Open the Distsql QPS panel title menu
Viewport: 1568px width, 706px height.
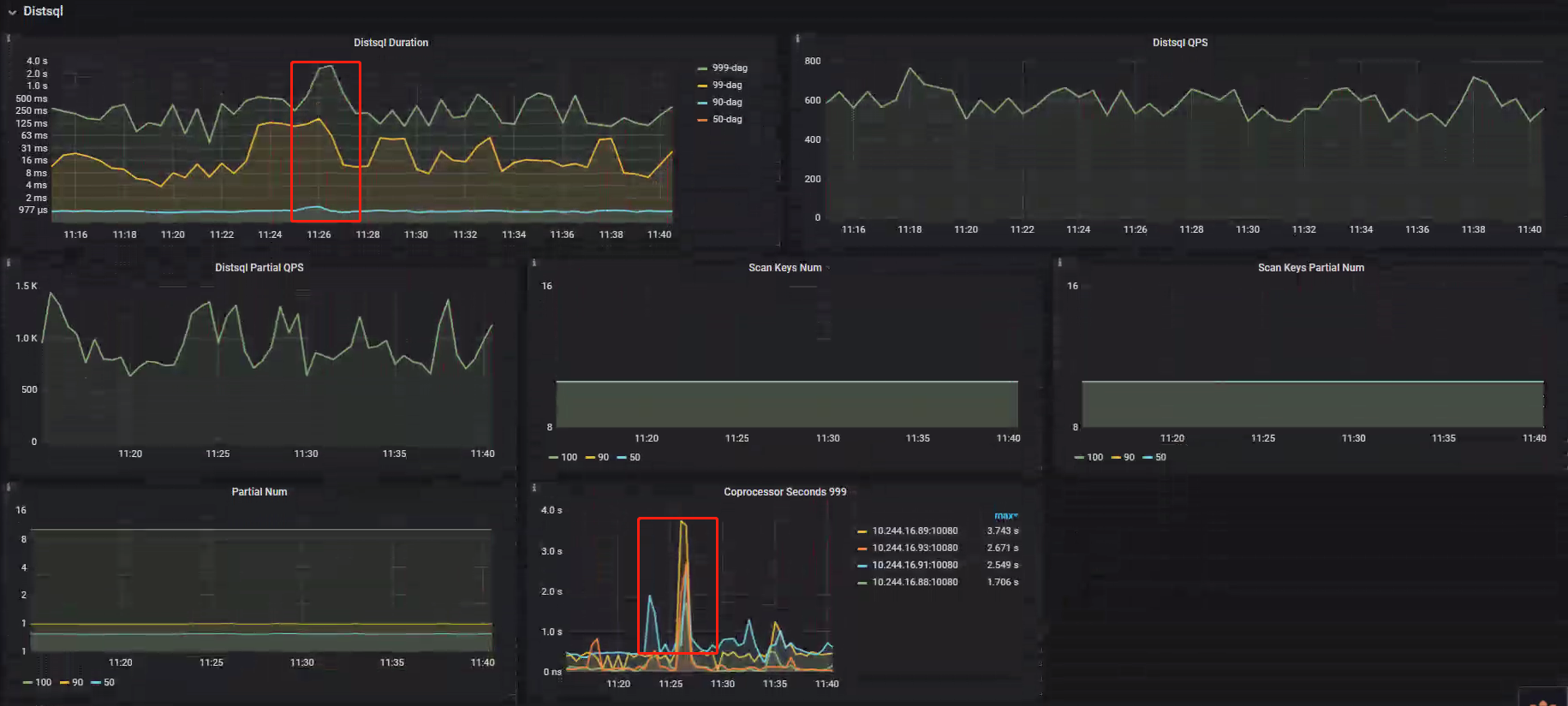pos(1180,43)
